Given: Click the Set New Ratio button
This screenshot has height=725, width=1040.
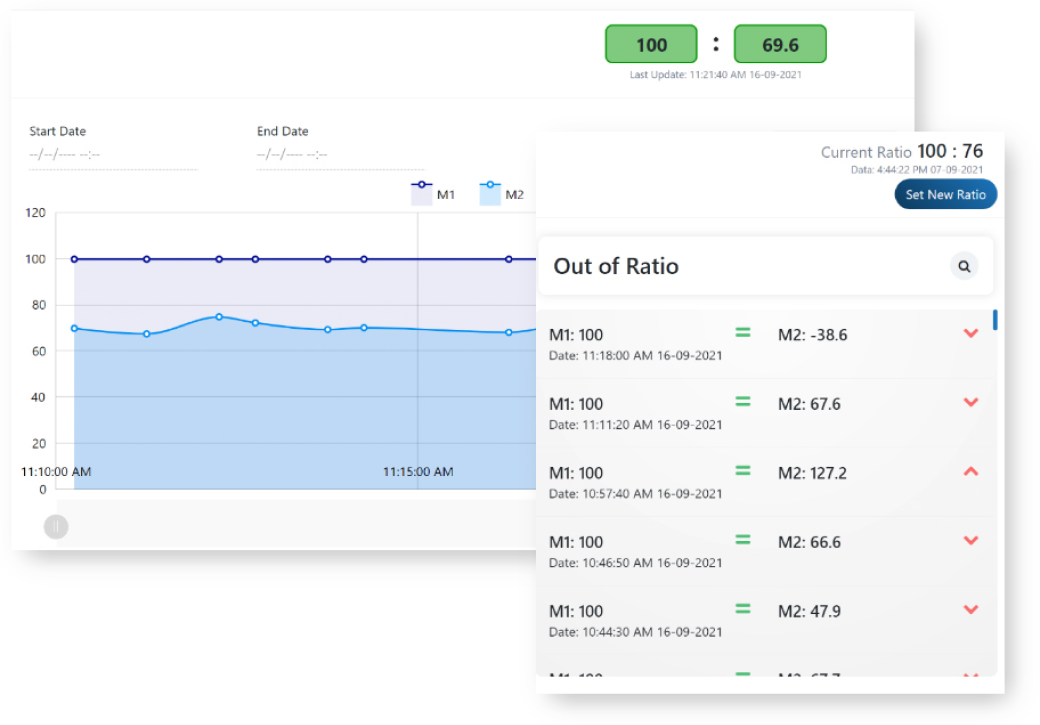Looking at the screenshot, I should click(x=945, y=194).
